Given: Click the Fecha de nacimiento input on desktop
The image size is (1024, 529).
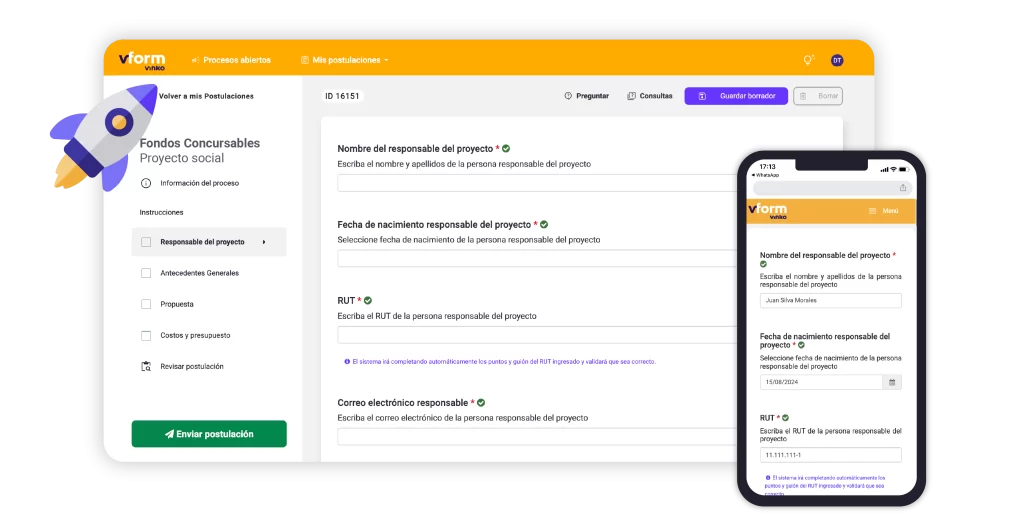Looking at the screenshot, I should tap(537, 259).
